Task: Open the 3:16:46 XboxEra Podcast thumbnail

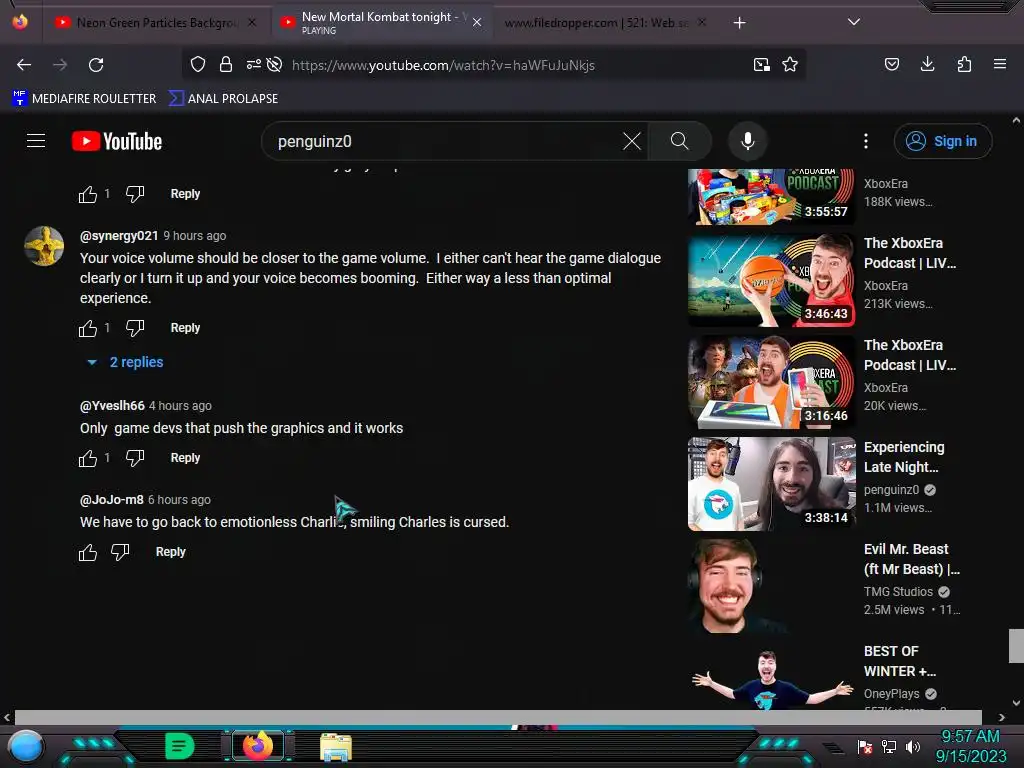Action: click(x=771, y=381)
